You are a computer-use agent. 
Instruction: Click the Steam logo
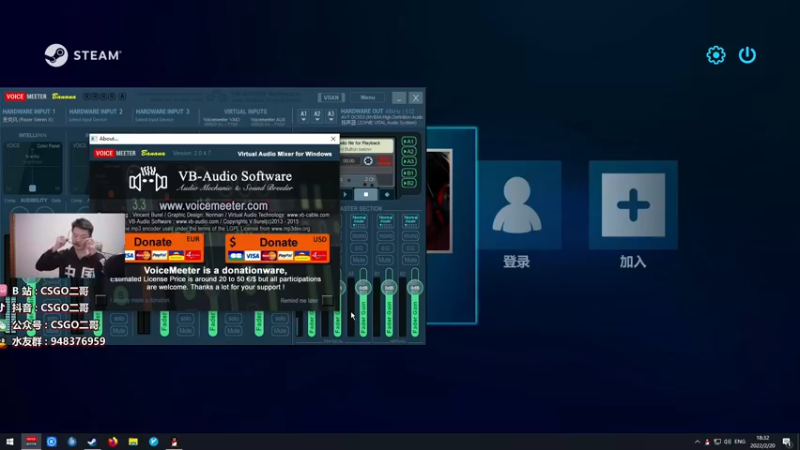tap(83, 55)
